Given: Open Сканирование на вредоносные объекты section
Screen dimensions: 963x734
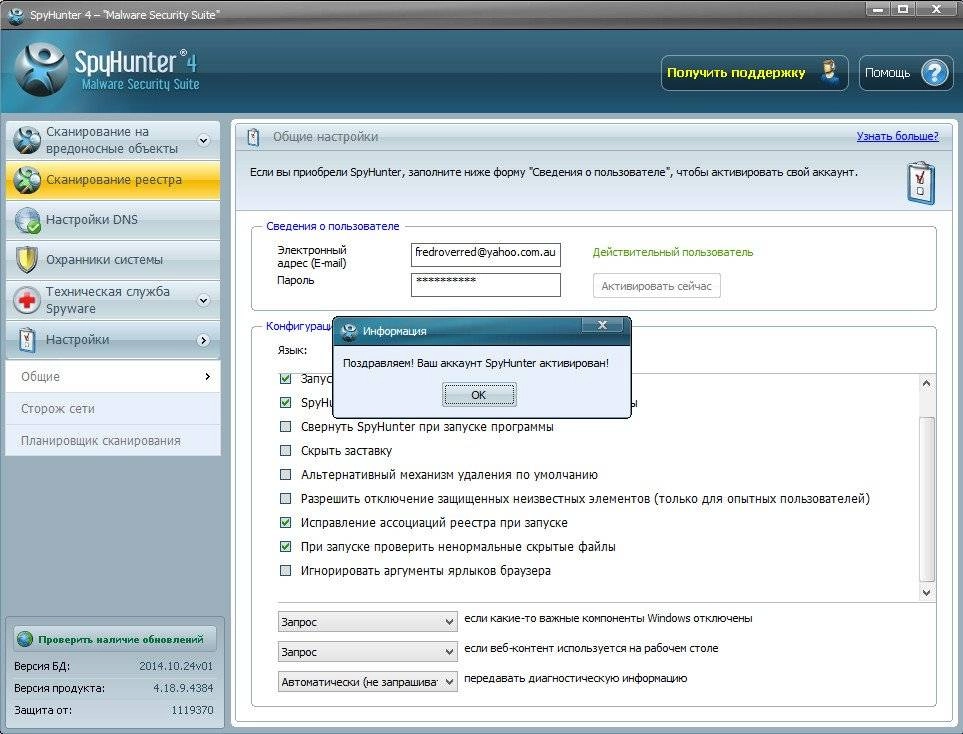Looking at the screenshot, I should click(x=113, y=140).
